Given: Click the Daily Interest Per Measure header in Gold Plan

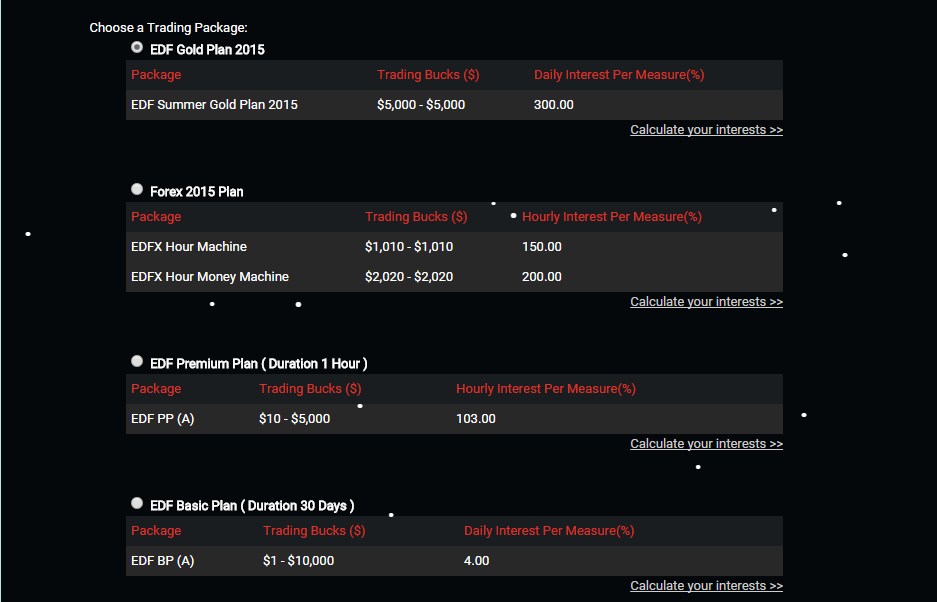Looking at the screenshot, I should [619, 75].
